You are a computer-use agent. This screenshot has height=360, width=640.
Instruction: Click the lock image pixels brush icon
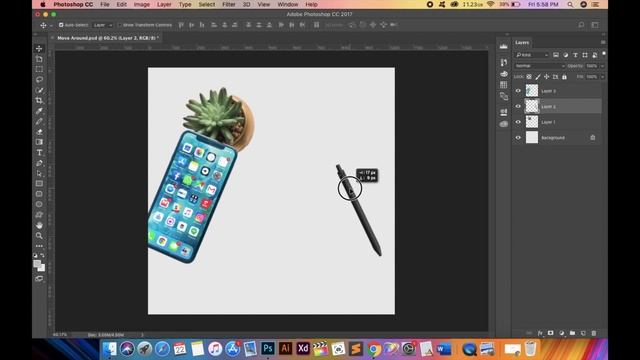coord(538,77)
